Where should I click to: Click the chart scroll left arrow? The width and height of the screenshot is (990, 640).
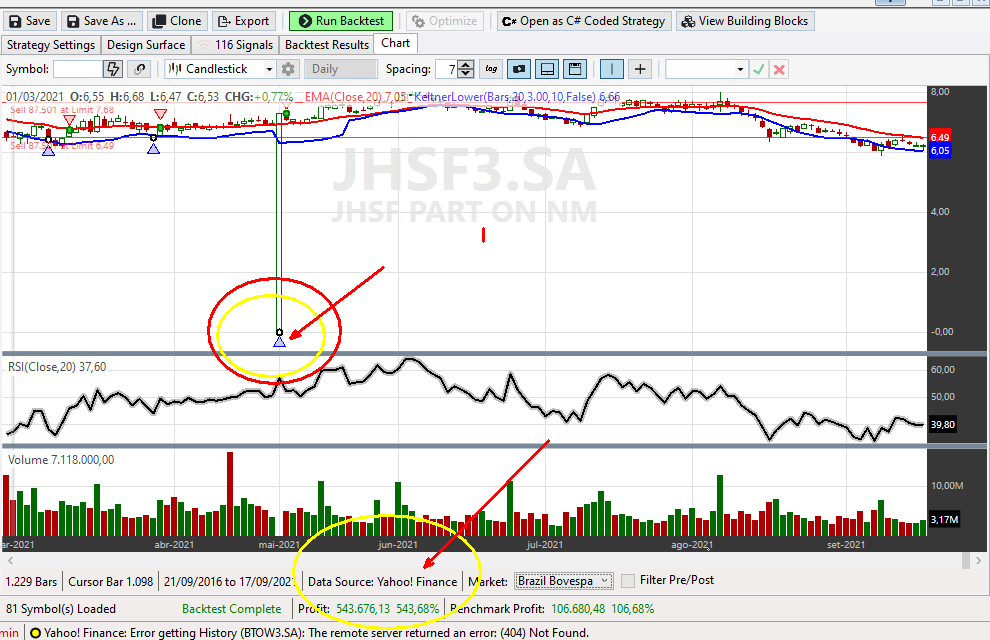(10, 560)
